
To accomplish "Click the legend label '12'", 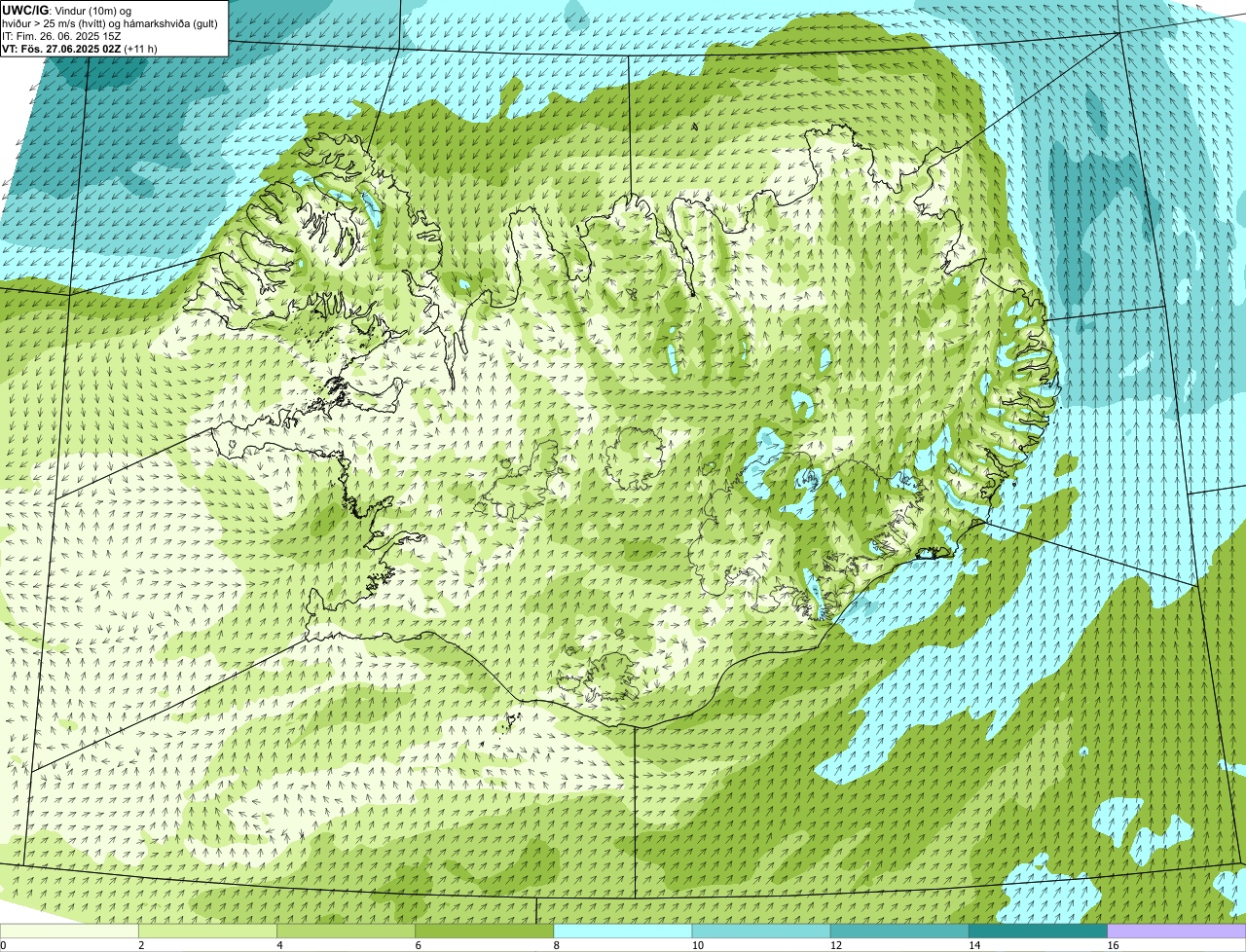I will pos(836,945).
